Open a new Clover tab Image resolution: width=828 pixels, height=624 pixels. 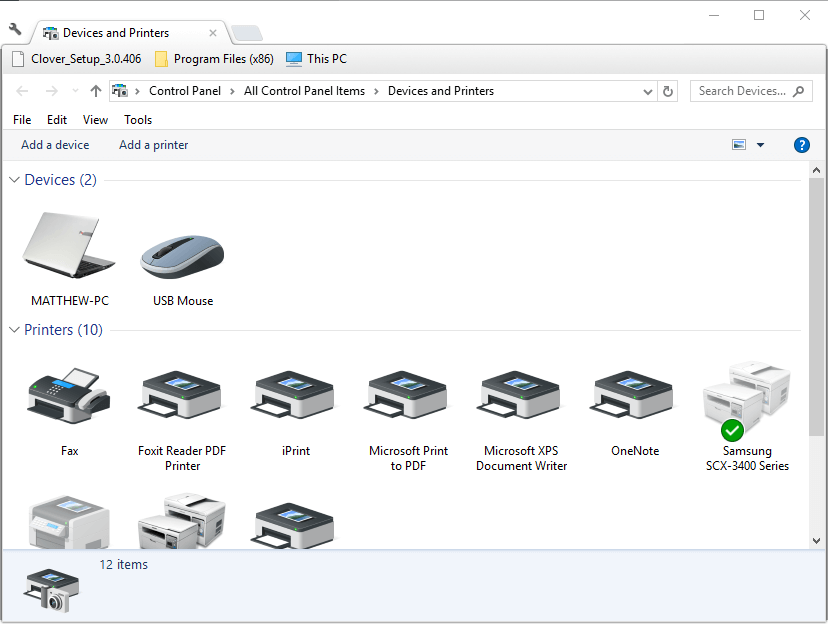coord(247,33)
